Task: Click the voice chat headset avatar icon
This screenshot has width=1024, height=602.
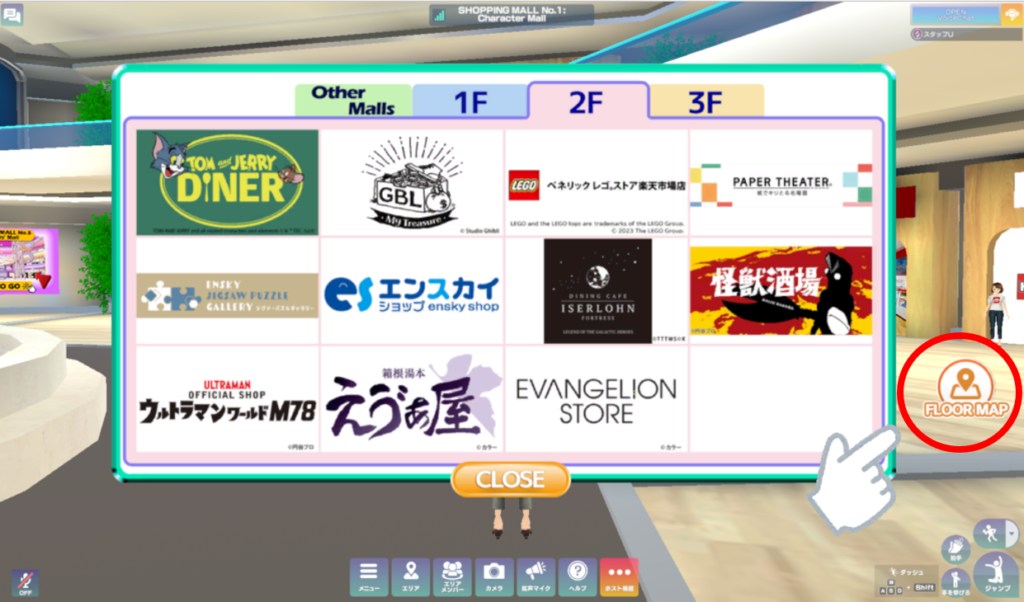Action: (1012, 16)
